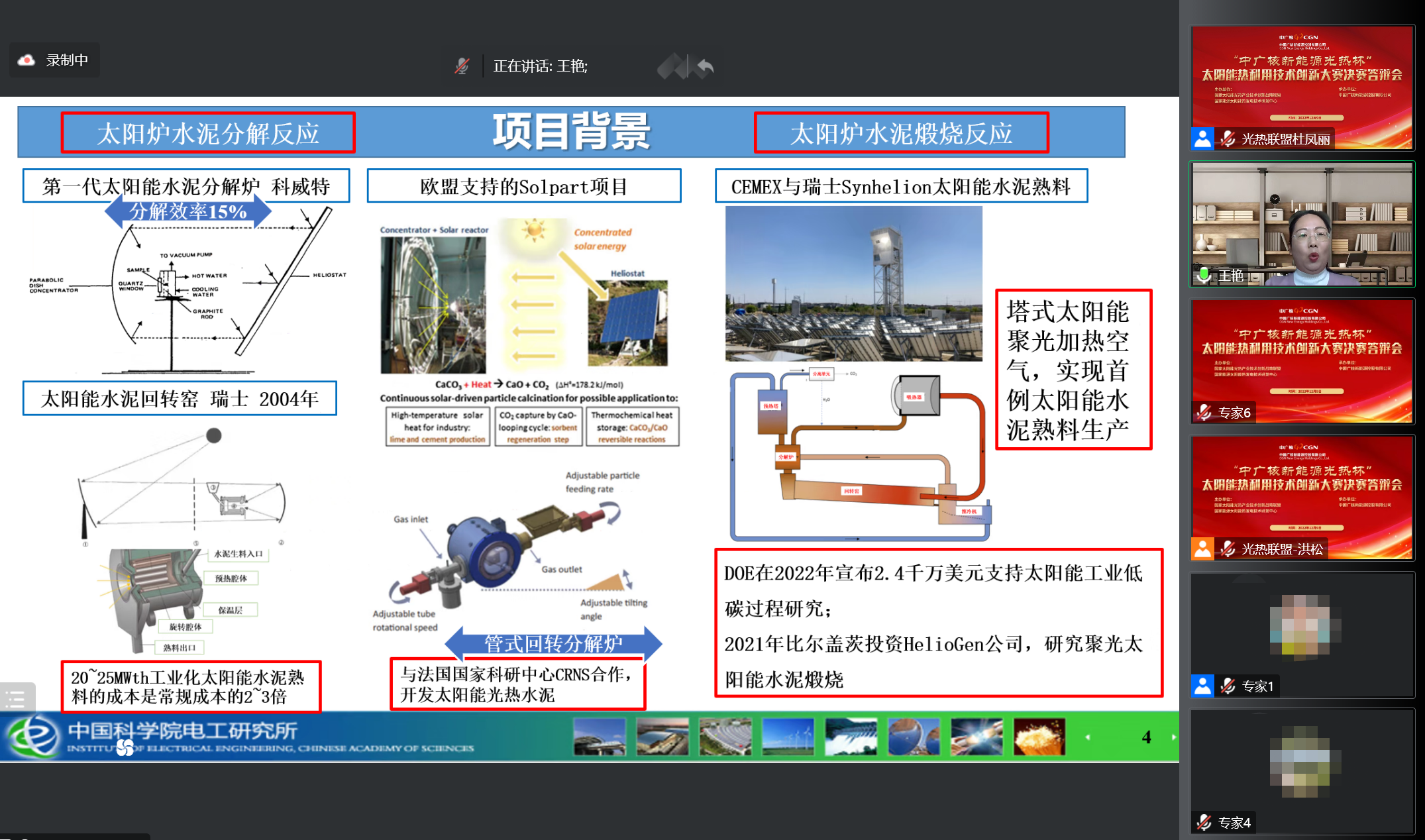Click the 分解效率15% arrow banner

pyautogui.click(x=188, y=212)
